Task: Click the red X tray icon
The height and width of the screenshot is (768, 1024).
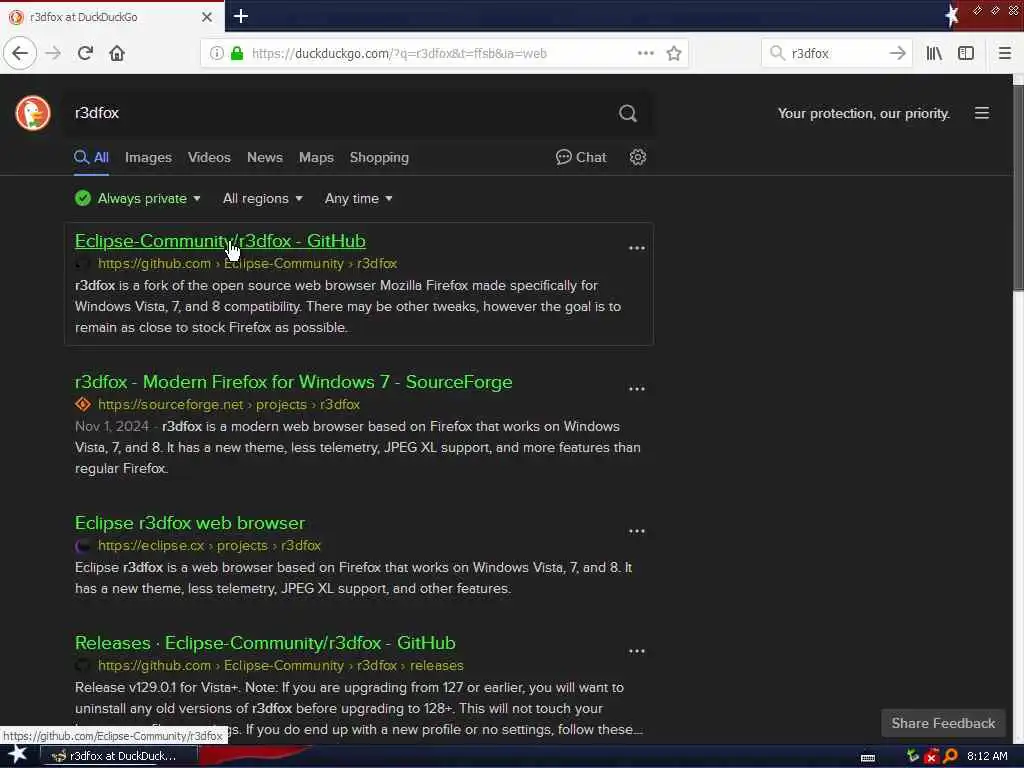Action: click(x=931, y=757)
